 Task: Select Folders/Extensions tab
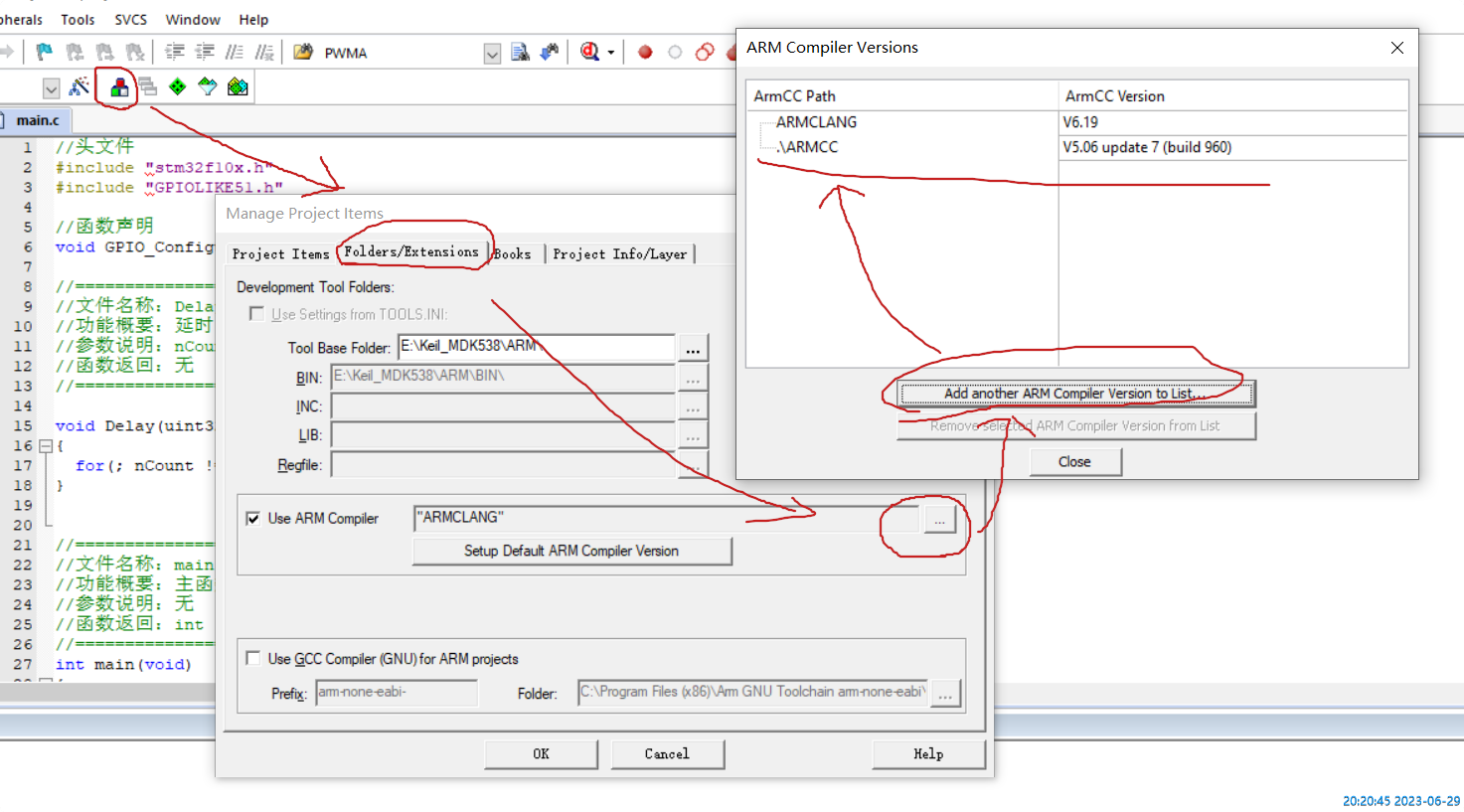pos(411,251)
